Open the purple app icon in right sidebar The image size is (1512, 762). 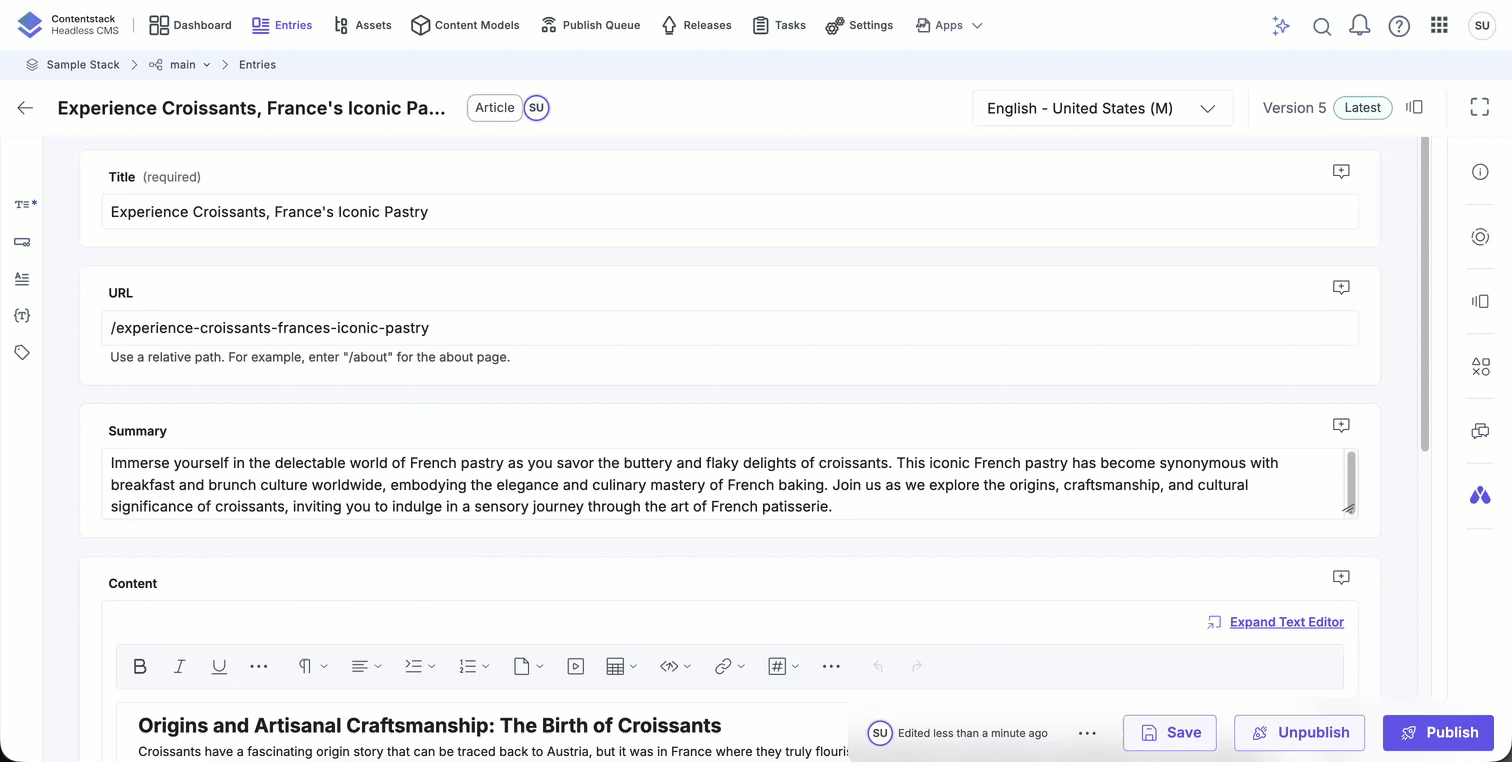1481,495
